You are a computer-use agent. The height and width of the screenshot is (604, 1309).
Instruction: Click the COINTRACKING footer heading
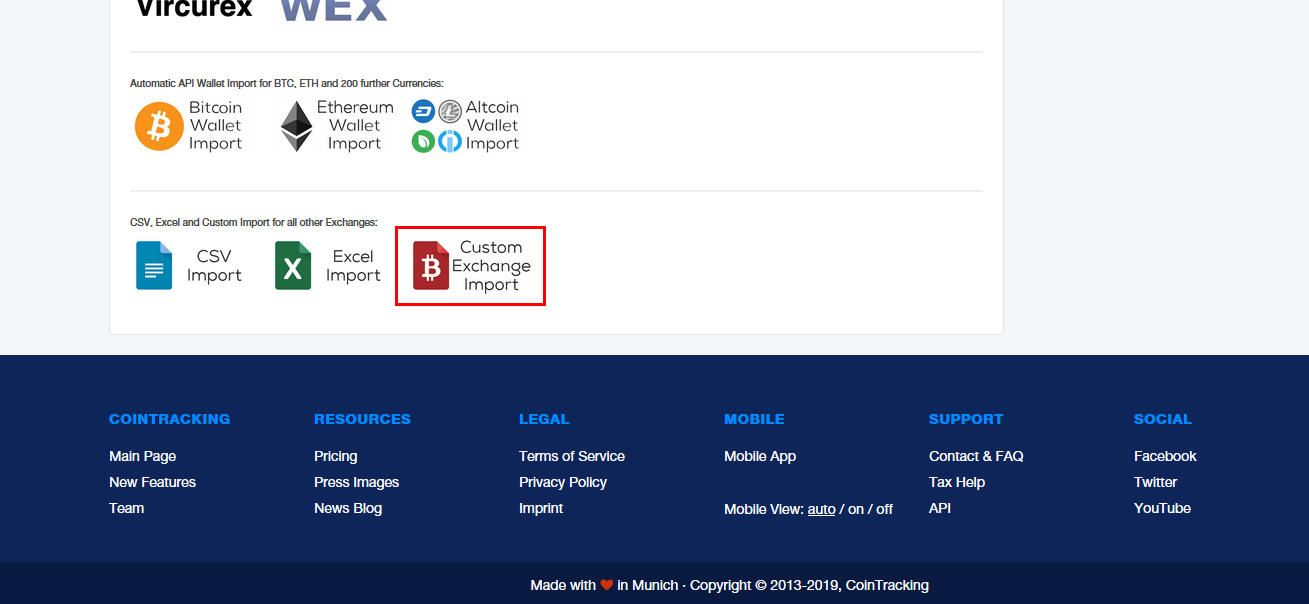(x=169, y=419)
